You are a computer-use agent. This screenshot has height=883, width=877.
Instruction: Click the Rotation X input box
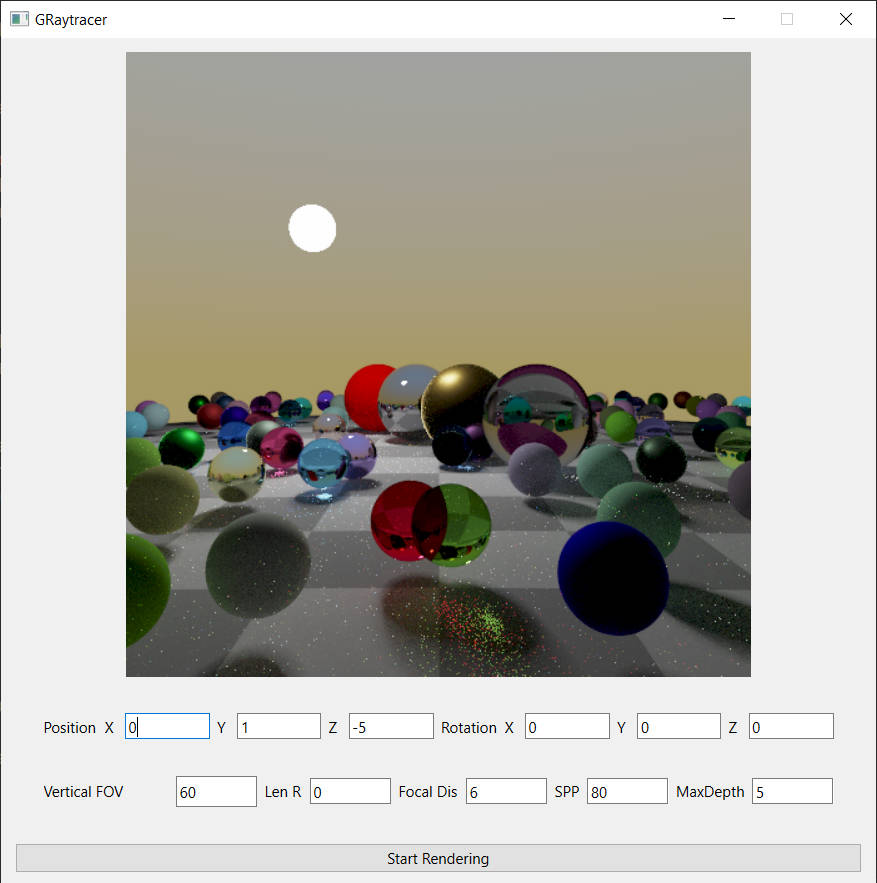(566, 727)
